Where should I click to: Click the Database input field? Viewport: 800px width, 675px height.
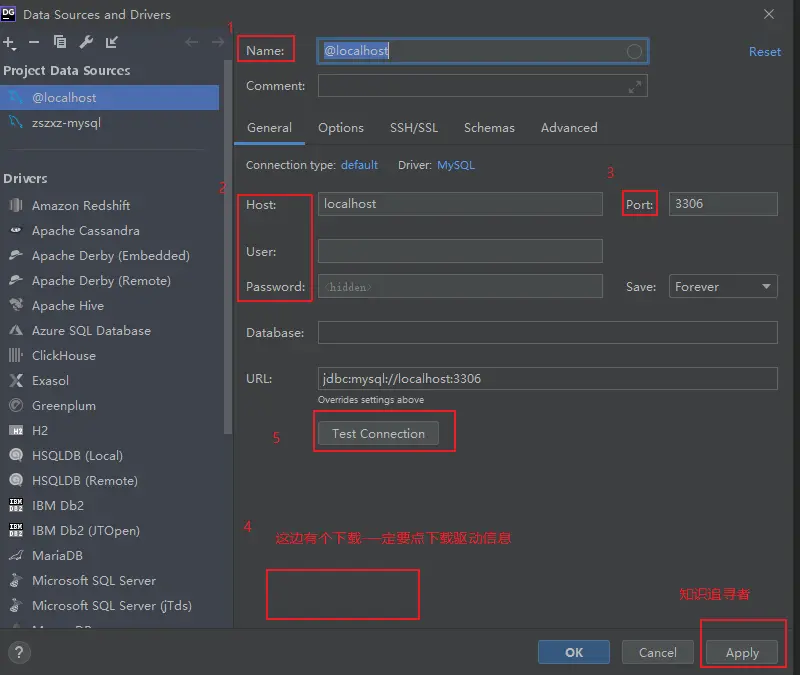point(547,333)
